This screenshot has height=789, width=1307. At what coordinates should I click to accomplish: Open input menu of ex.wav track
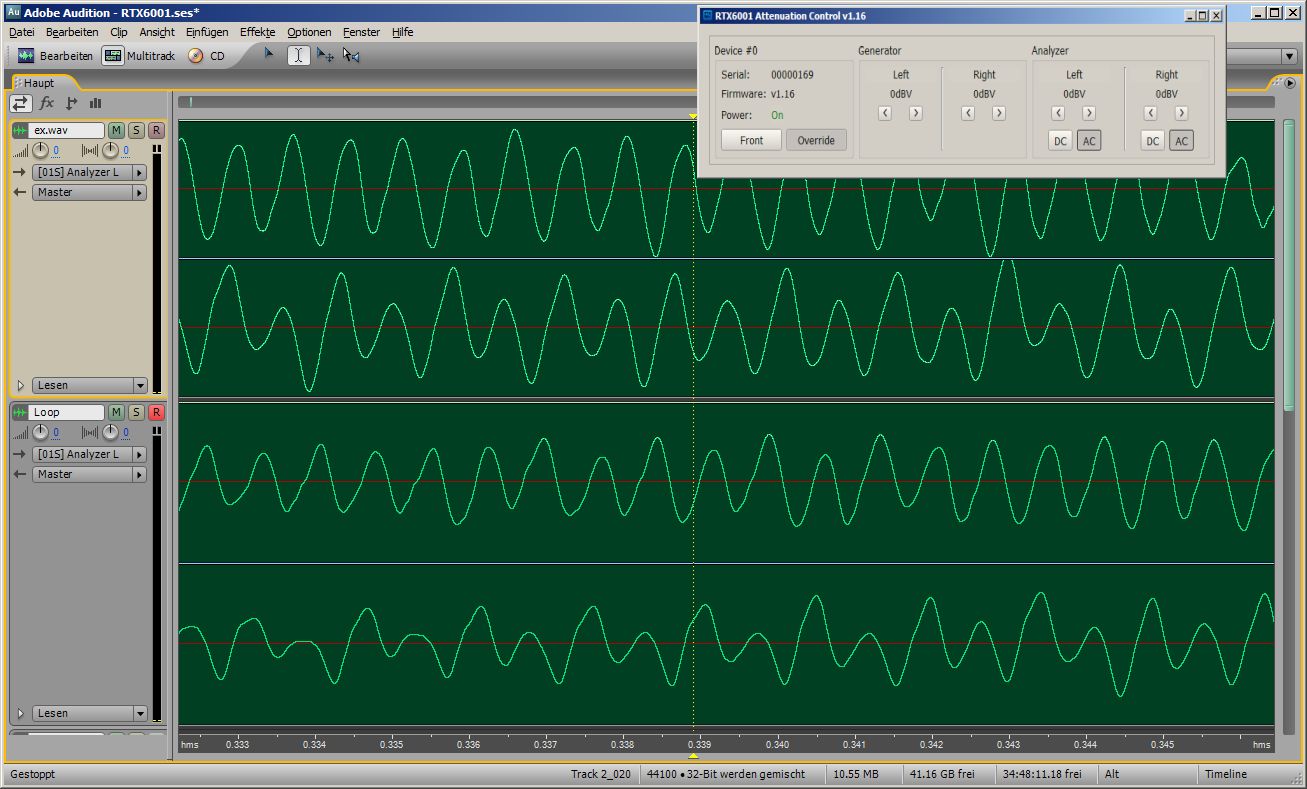[x=90, y=173]
